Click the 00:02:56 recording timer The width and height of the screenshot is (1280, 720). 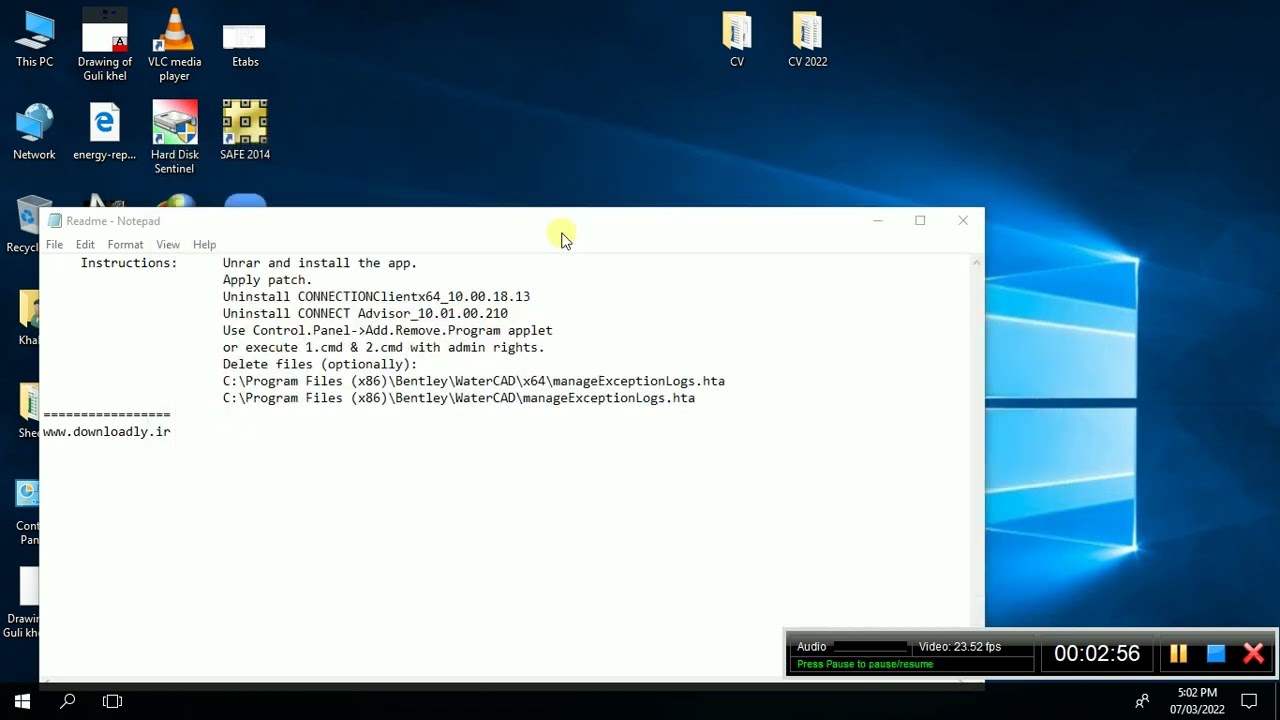click(1097, 654)
